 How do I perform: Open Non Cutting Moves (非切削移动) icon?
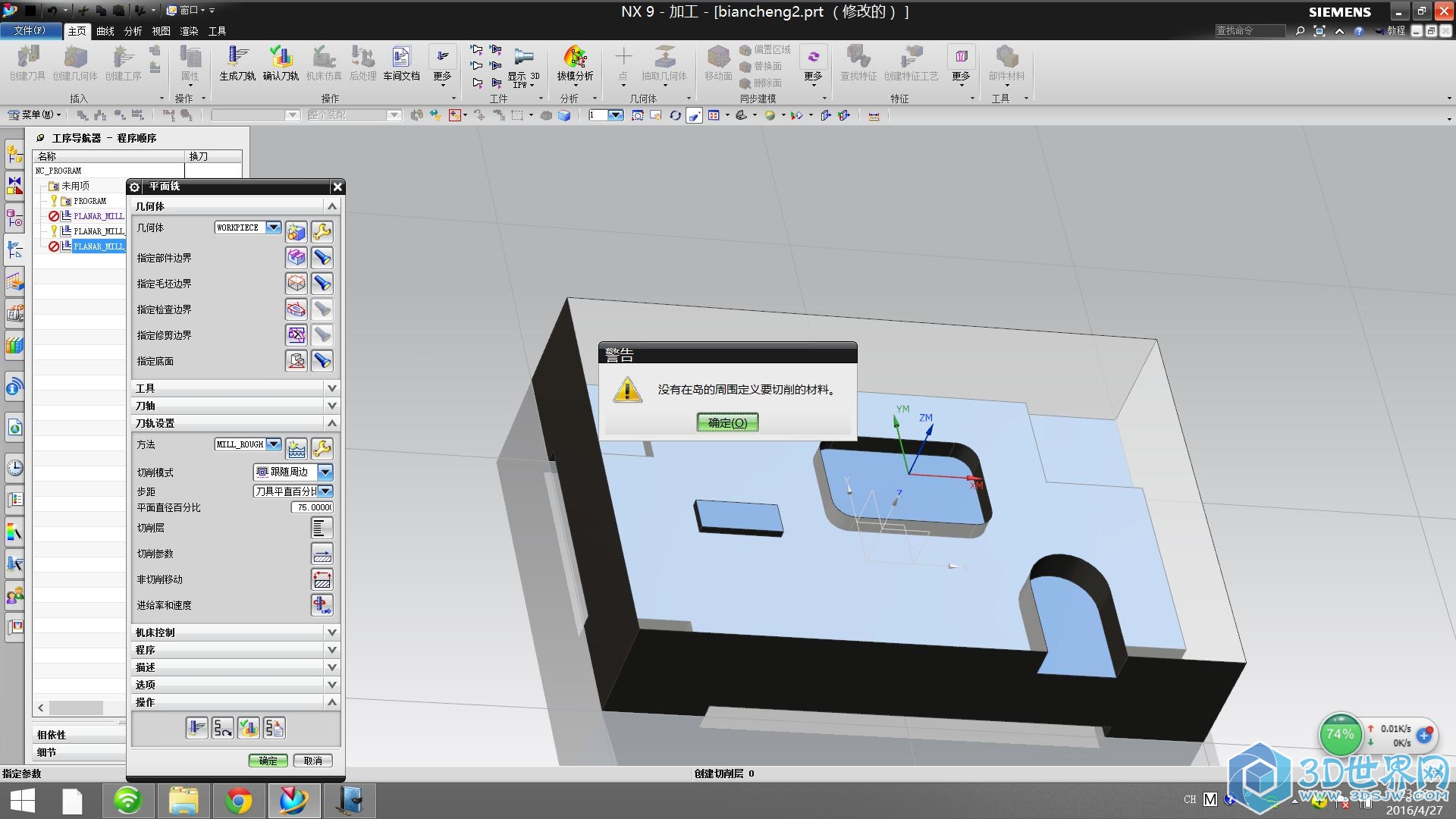(322, 579)
